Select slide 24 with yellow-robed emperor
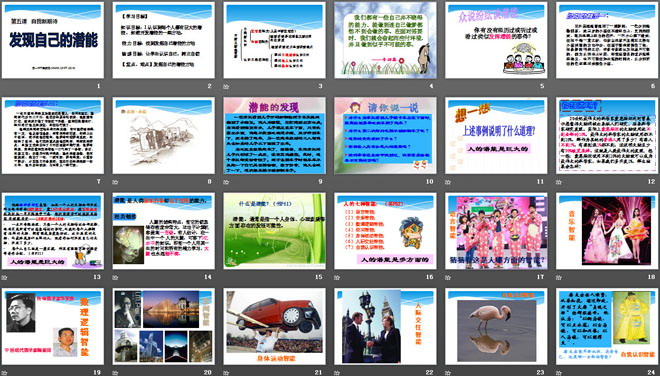The height and width of the screenshot is (376, 660). point(607,326)
